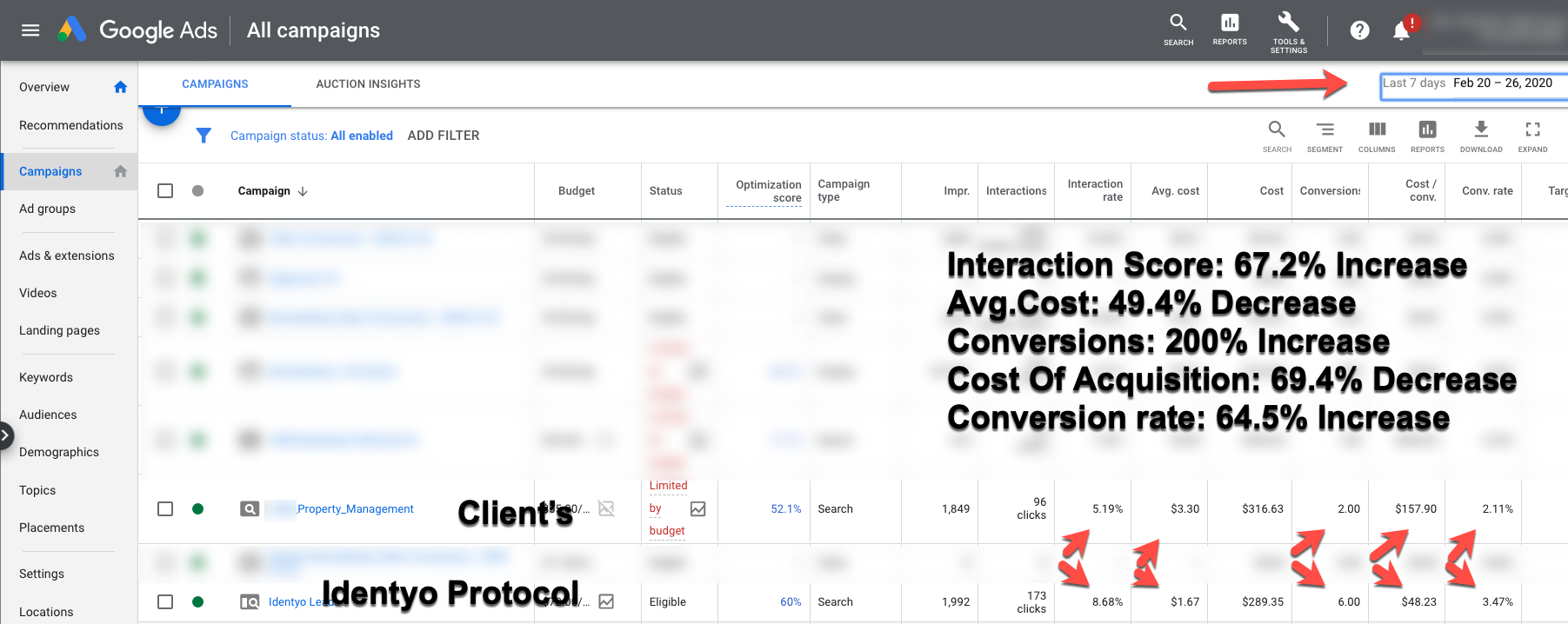This screenshot has width=1568, height=624.
Task: Toggle Identyo campaign green status dot
Action: 197,601
